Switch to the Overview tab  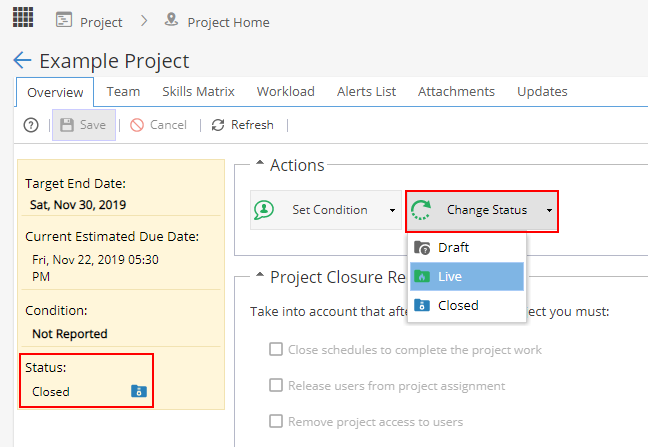pos(55,92)
